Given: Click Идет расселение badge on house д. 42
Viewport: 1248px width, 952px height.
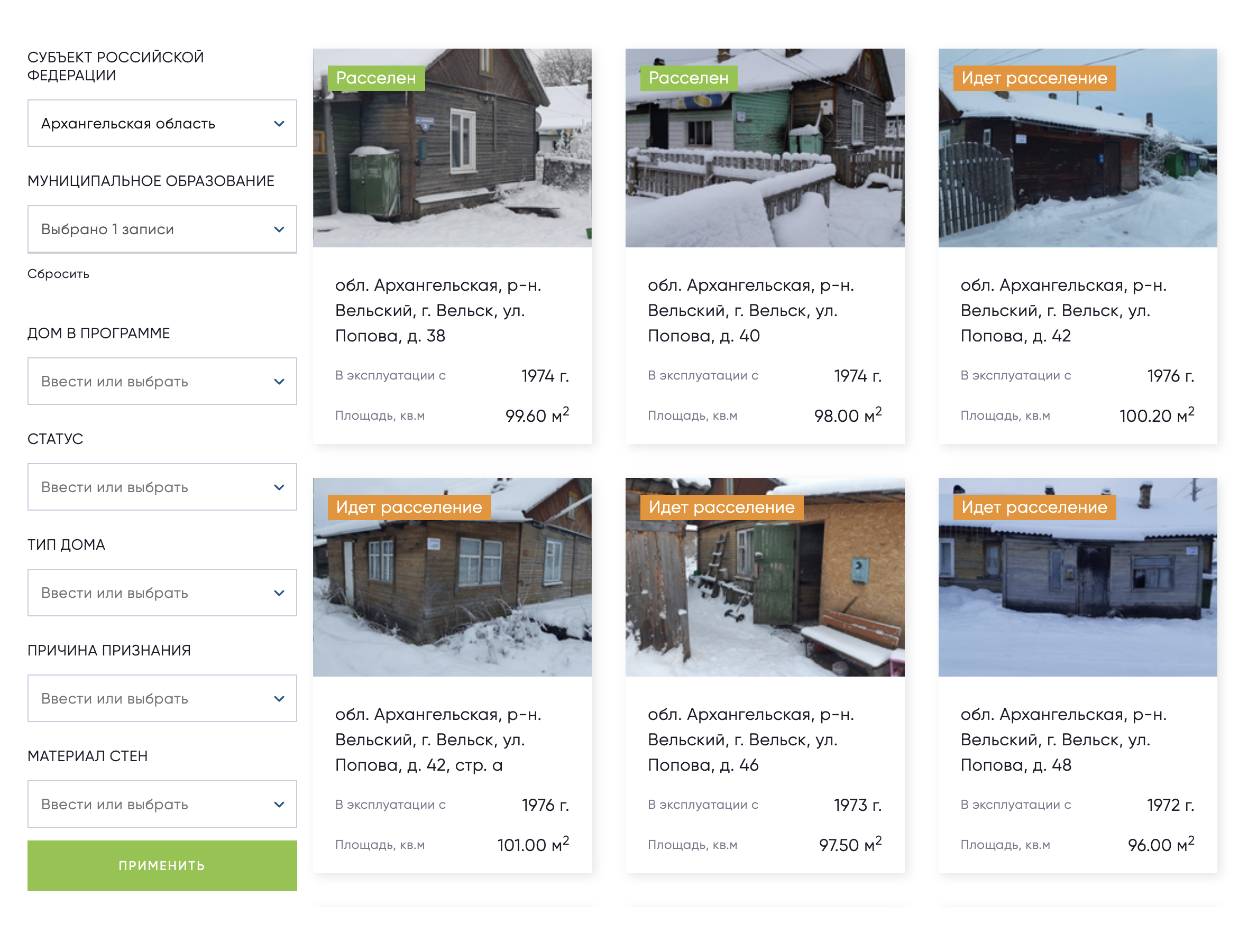Looking at the screenshot, I should pos(1034,78).
